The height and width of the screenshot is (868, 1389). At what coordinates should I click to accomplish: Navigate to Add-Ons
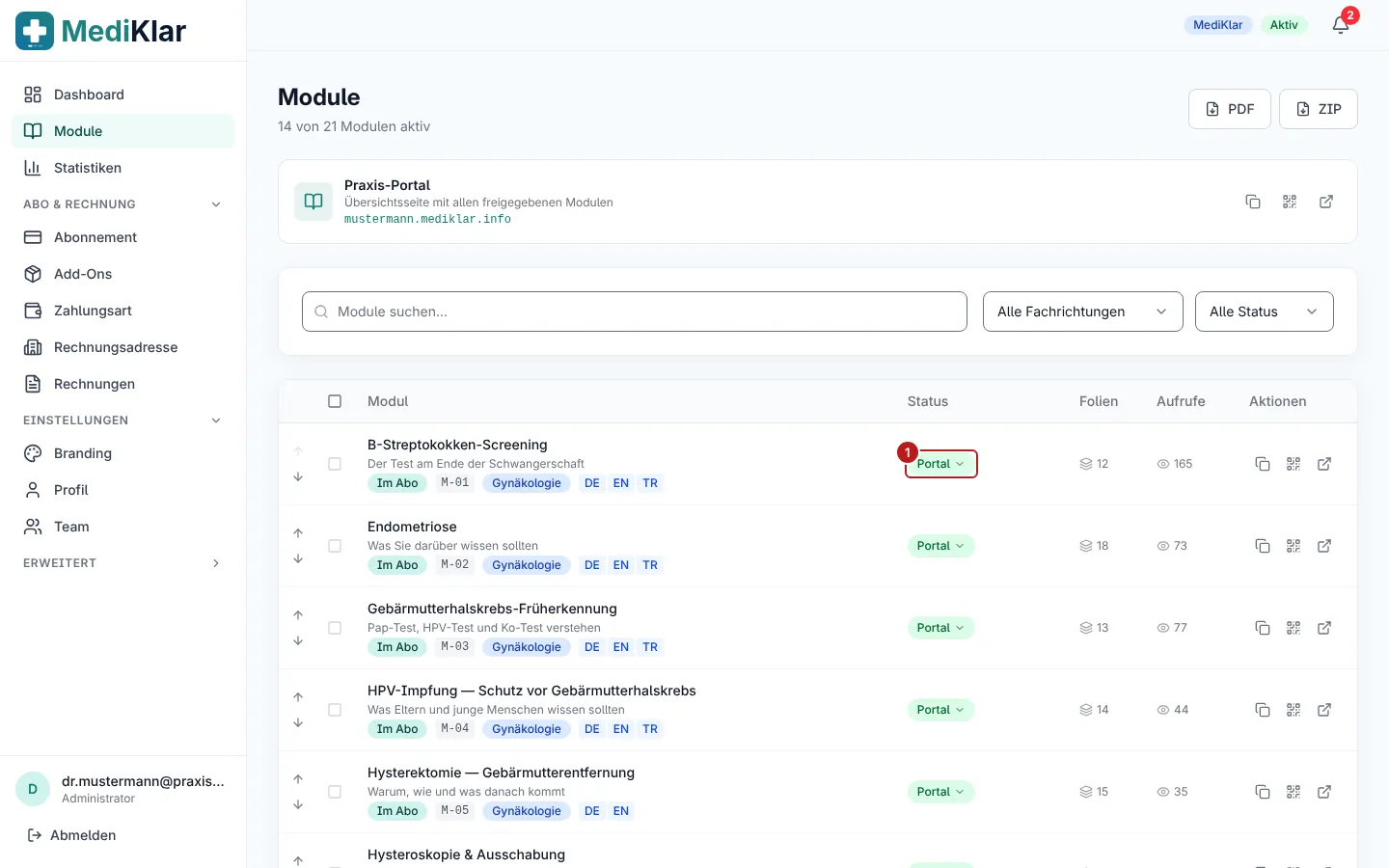(x=123, y=274)
